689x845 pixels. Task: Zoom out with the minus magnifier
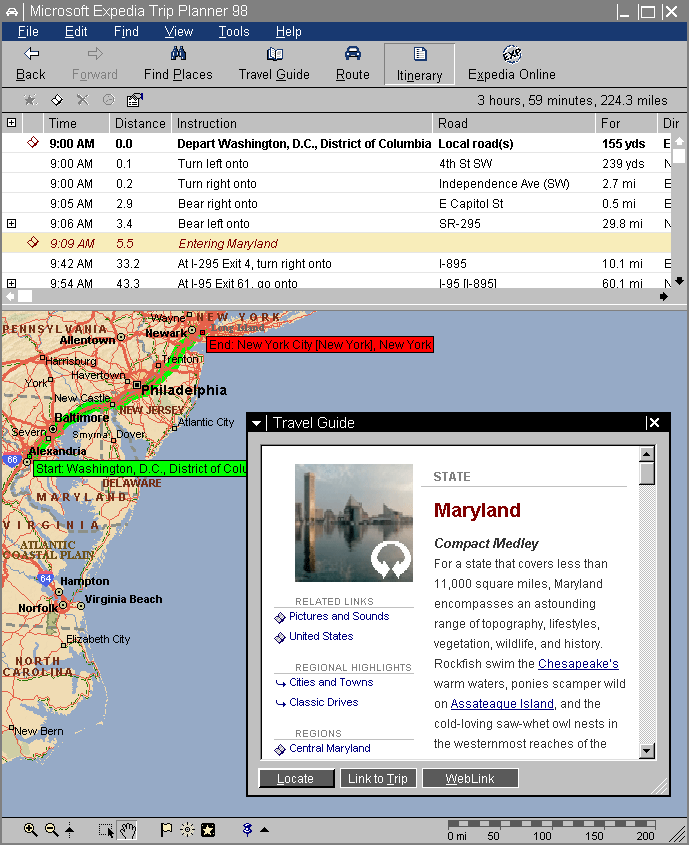click(x=52, y=829)
